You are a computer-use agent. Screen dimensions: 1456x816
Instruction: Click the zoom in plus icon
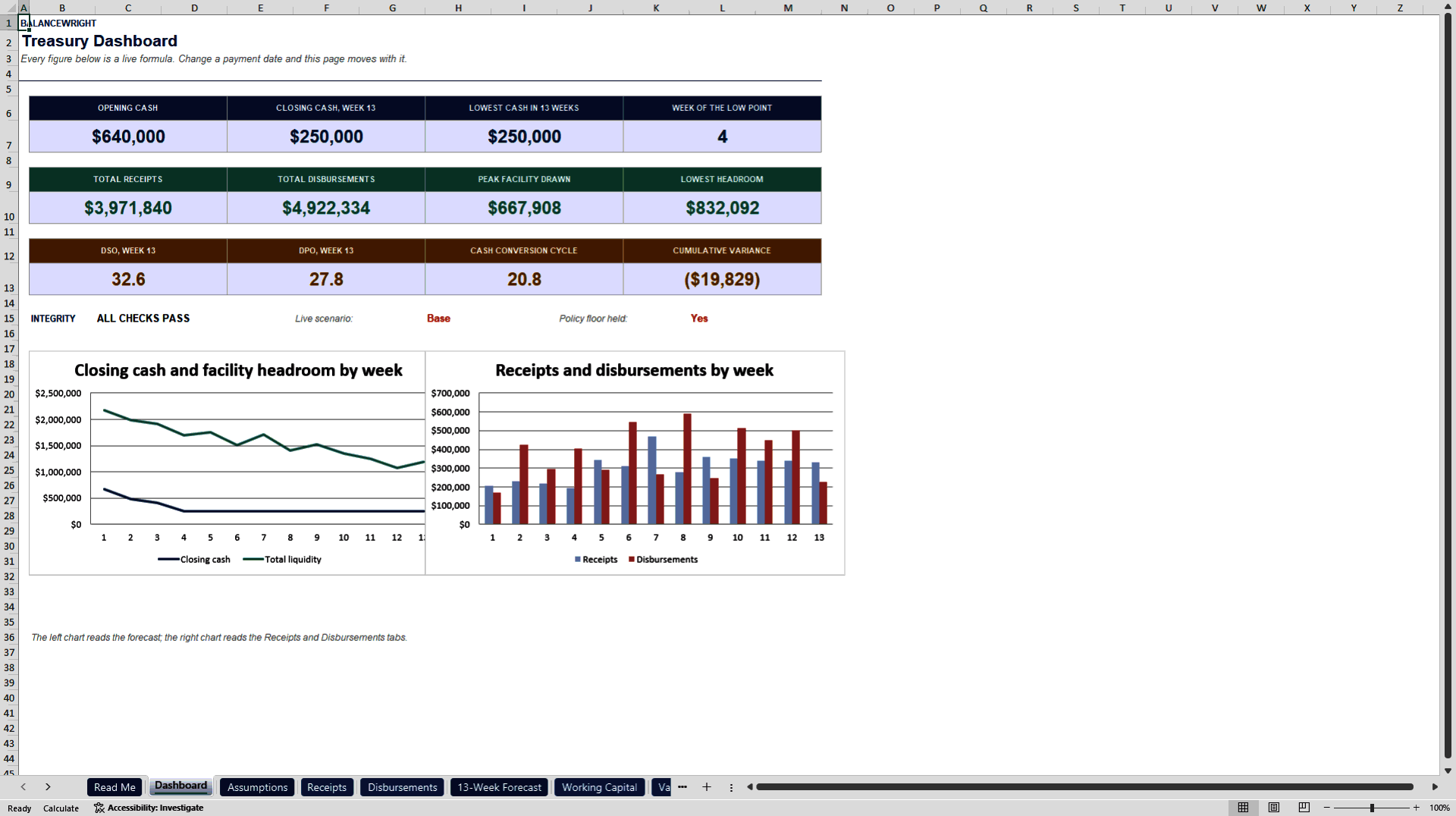tap(1416, 808)
